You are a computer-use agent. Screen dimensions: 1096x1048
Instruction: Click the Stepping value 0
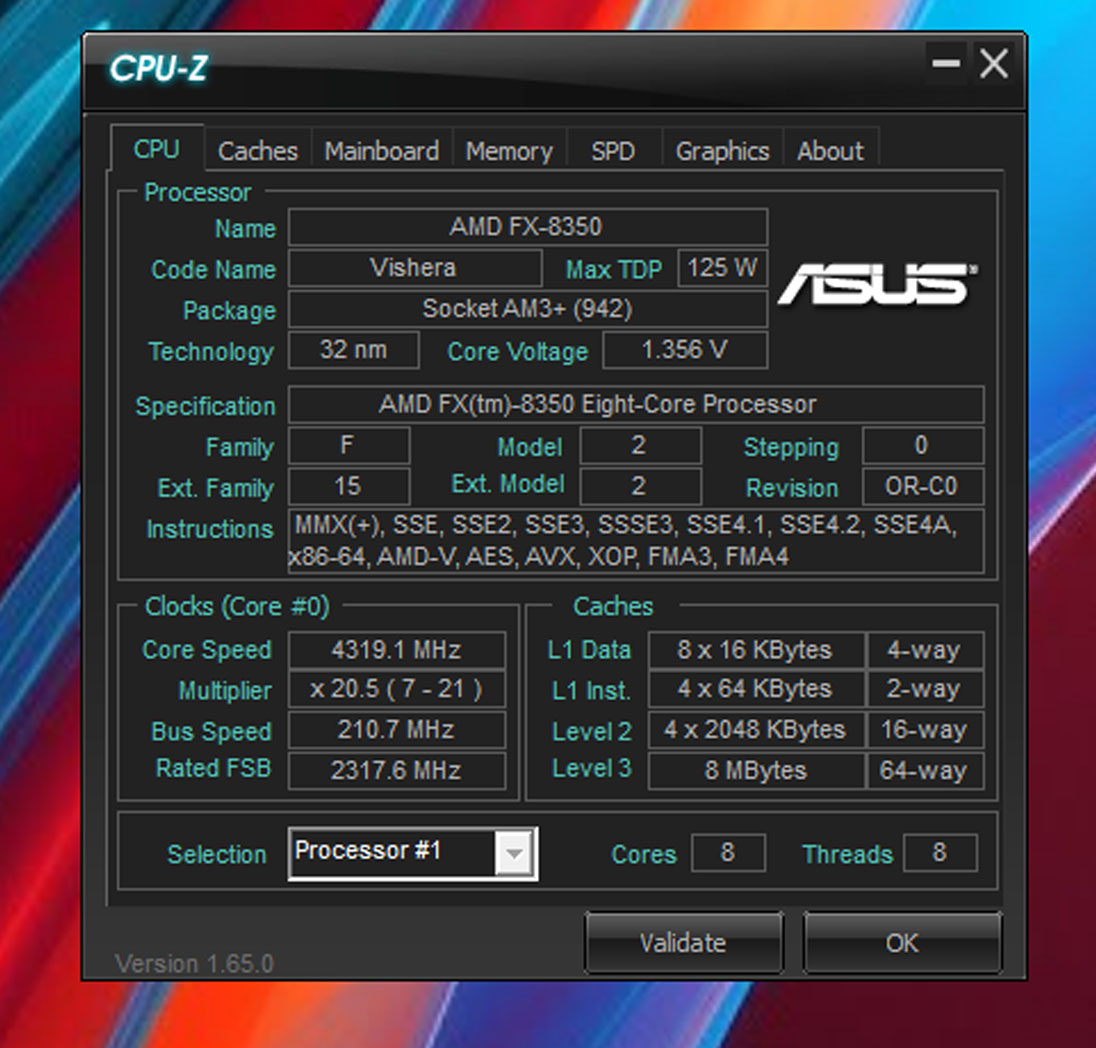923,445
